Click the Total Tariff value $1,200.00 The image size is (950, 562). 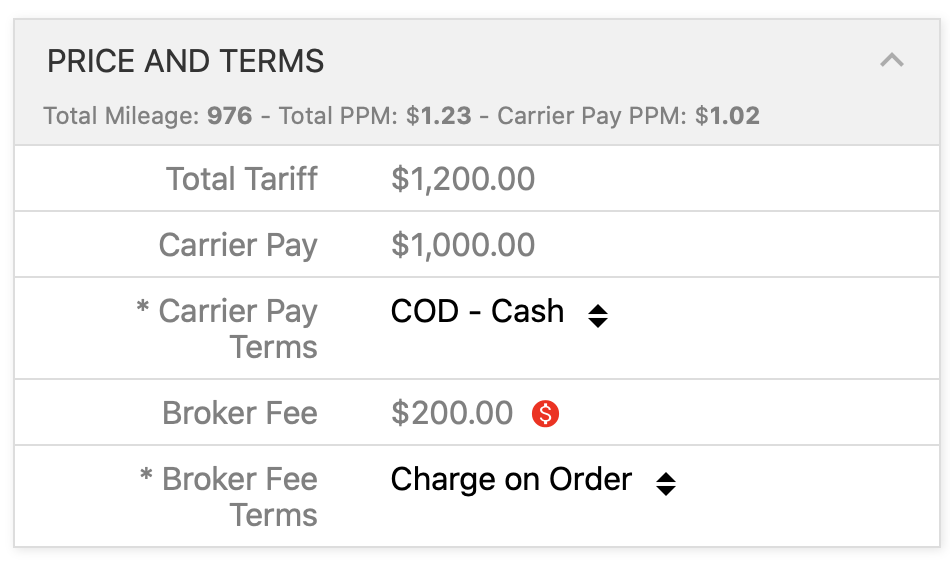(x=463, y=179)
